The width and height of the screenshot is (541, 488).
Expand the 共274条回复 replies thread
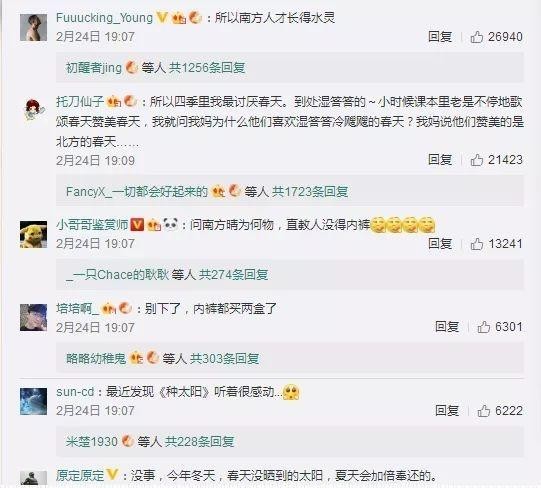coord(234,275)
